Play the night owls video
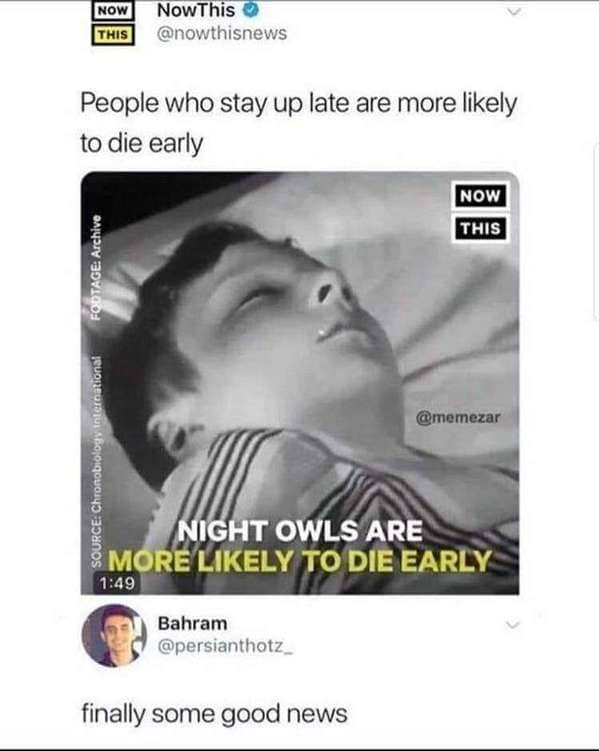Image resolution: width=599 pixels, height=751 pixels. 300,383
